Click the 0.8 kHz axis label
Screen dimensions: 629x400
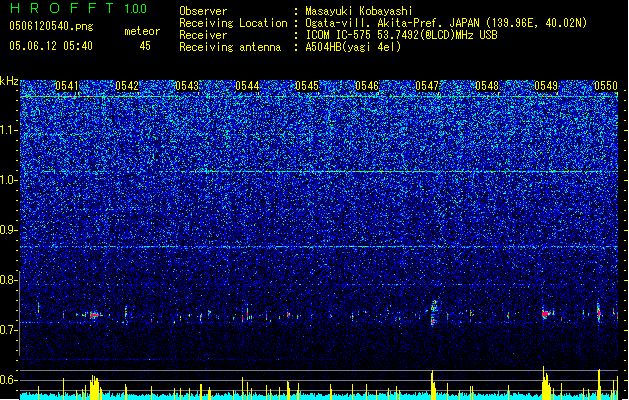(9, 280)
